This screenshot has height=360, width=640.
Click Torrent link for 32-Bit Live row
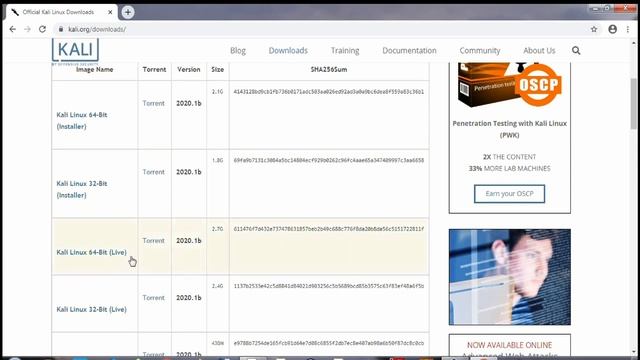[x=153, y=298]
